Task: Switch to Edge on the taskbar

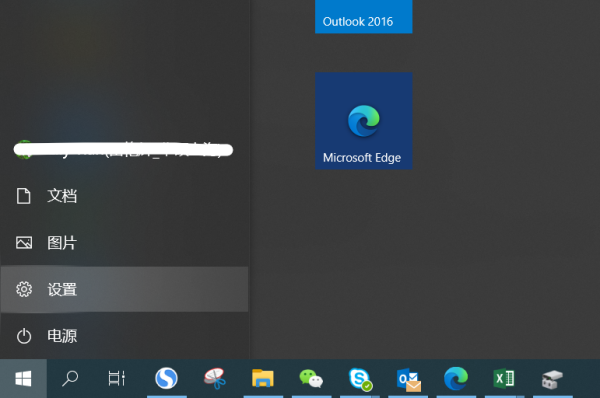Action: click(456, 378)
